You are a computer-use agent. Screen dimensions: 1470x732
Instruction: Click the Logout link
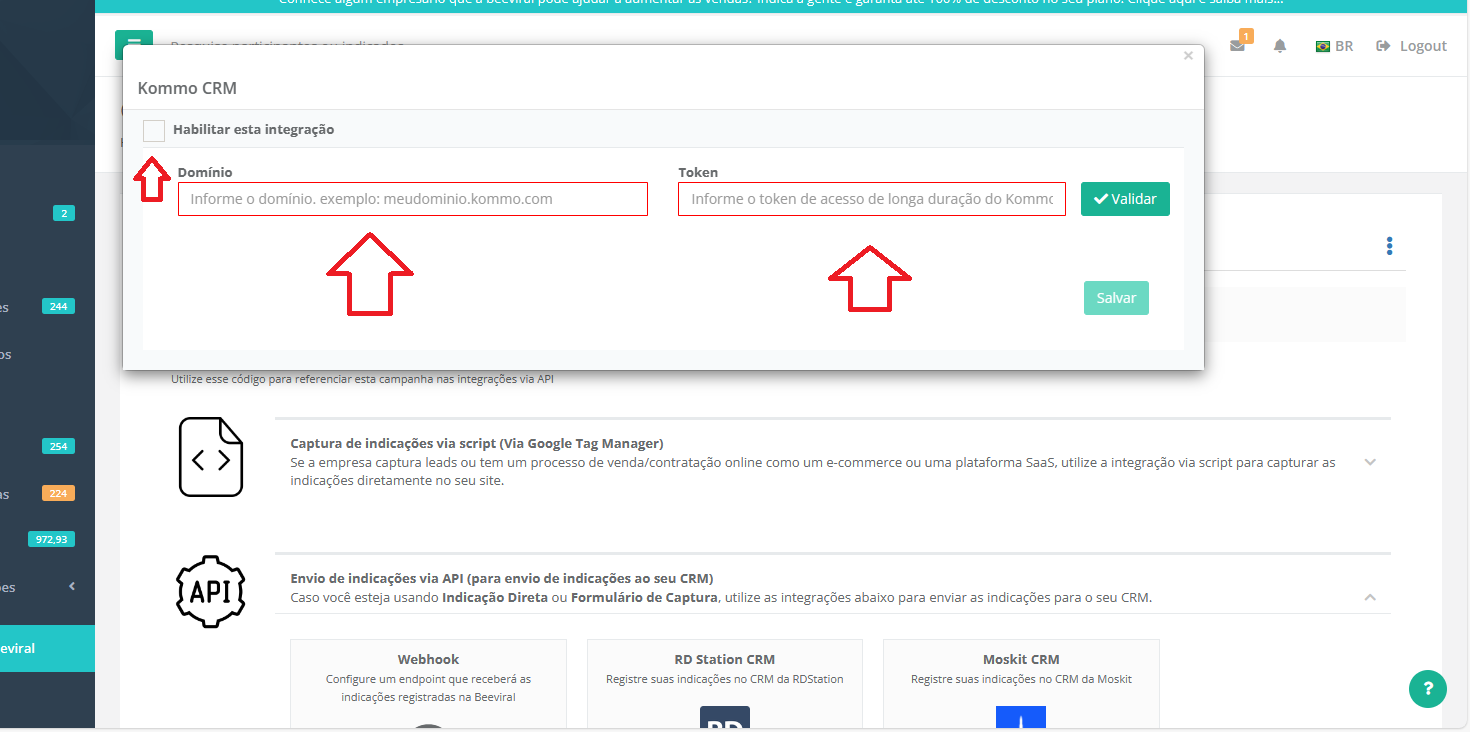point(1412,46)
